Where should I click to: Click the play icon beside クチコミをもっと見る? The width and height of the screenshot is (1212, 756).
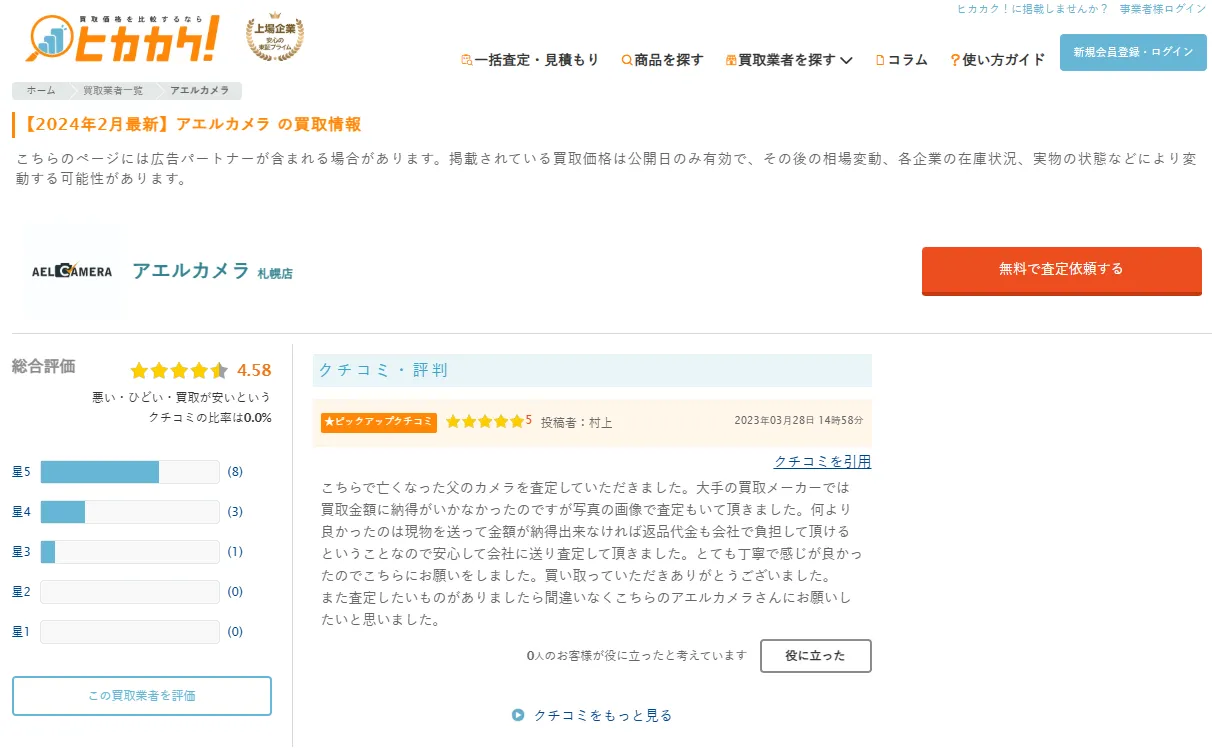[518, 715]
